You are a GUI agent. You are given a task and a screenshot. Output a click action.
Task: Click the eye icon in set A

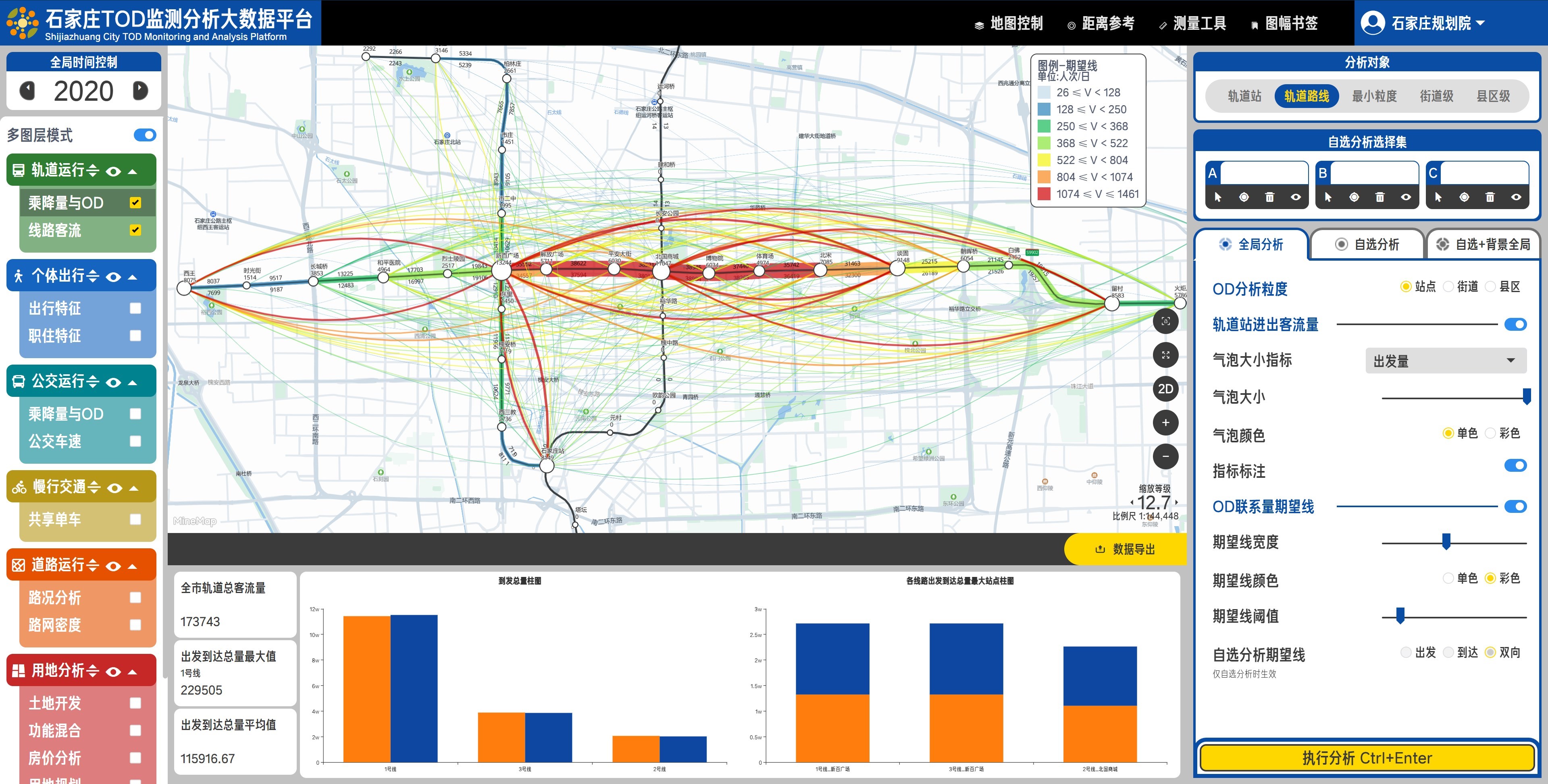tap(1296, 197)
